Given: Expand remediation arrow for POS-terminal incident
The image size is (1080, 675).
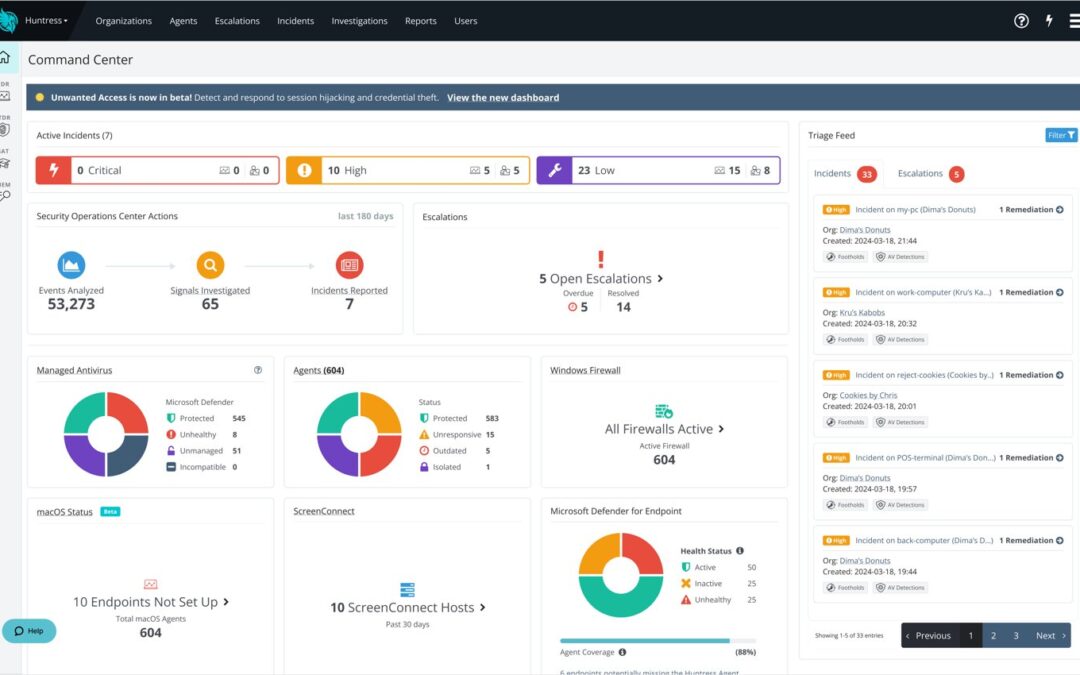Looking at the screenshot, I should click(x=1059, y=457).
